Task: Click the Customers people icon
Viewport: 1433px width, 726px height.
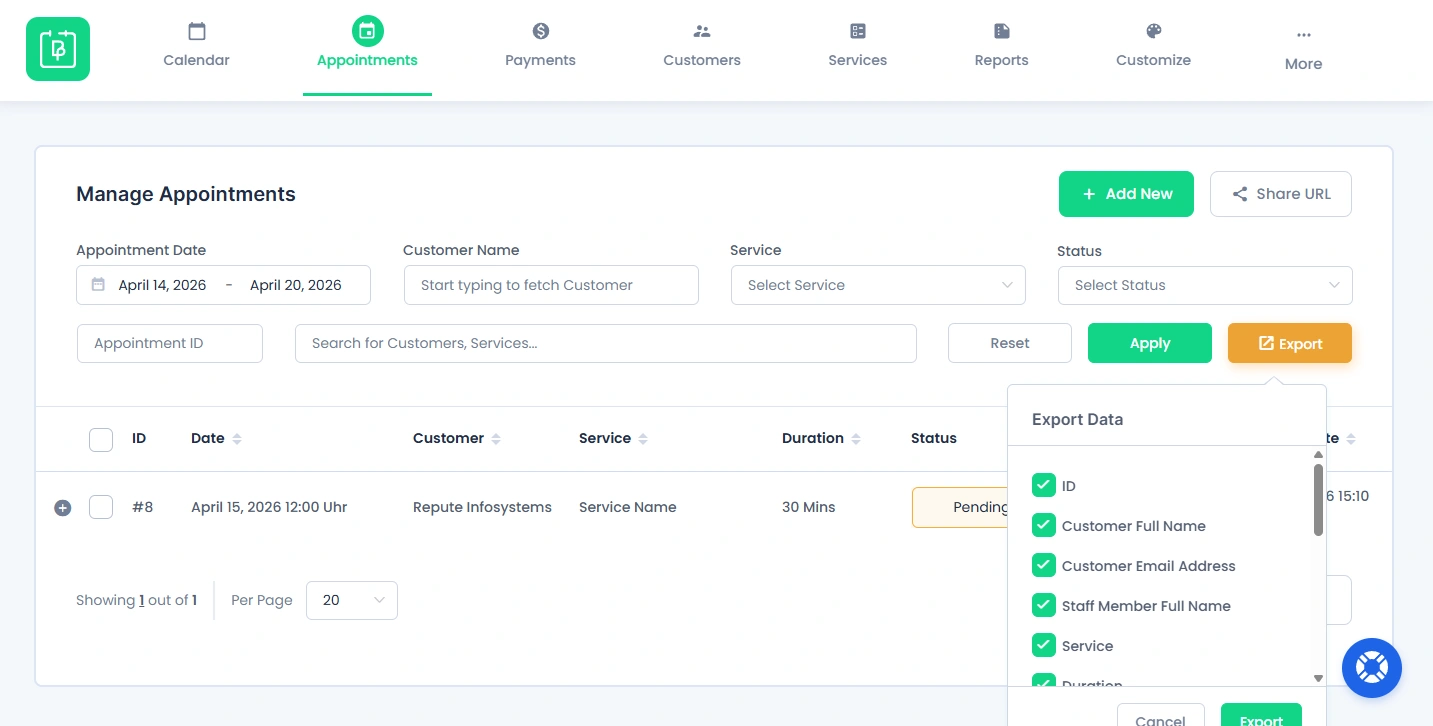Action: click(x=702, y=31)
